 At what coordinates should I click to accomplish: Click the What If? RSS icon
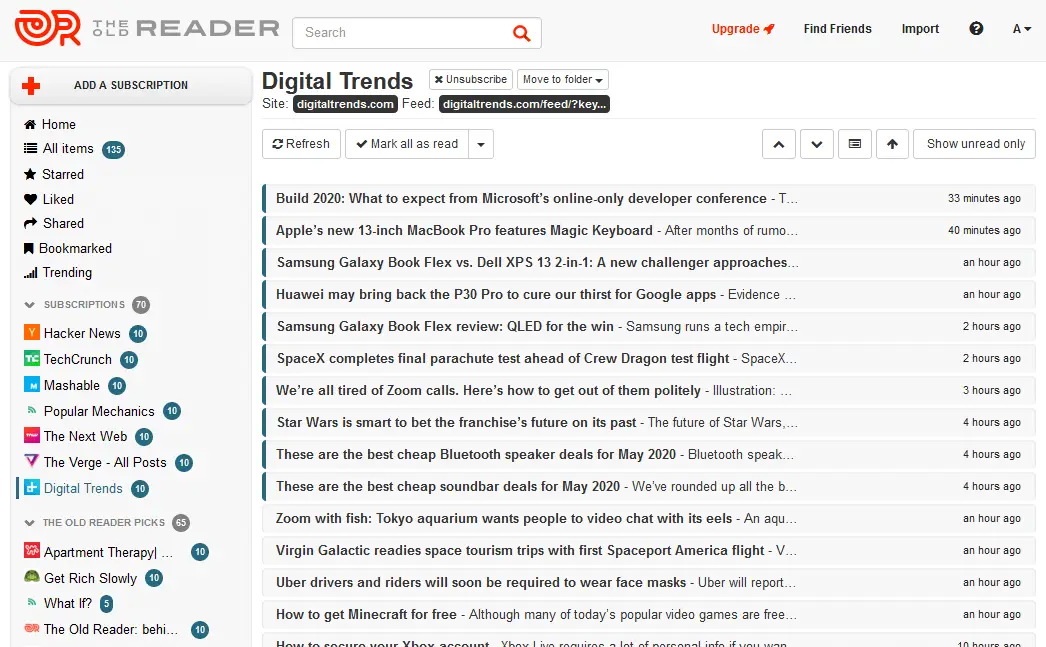pyautogui.click(x=31, y=602)
